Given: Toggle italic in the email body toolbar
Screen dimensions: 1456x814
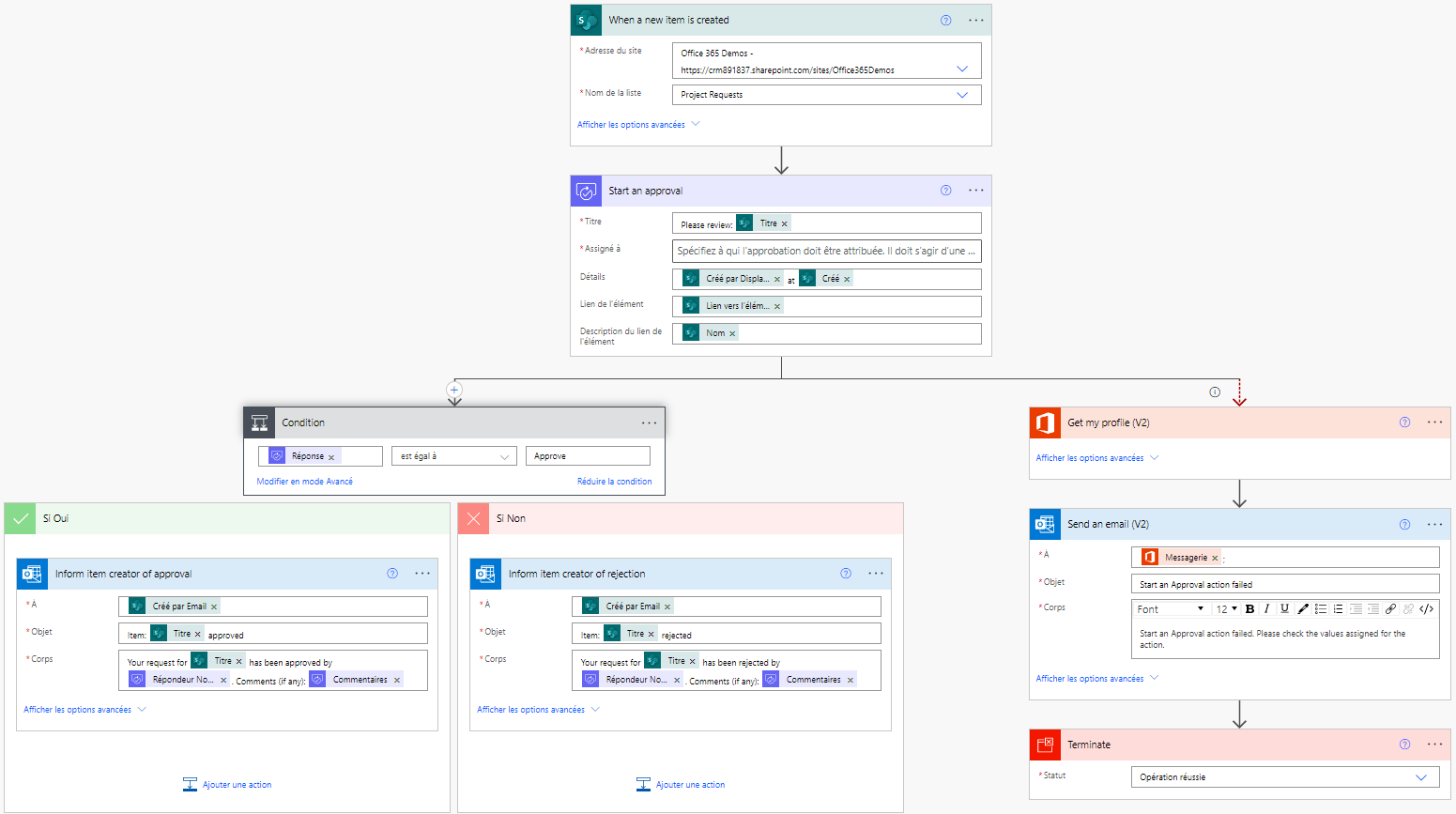Looking at the screenshot, I should 1266,609.
